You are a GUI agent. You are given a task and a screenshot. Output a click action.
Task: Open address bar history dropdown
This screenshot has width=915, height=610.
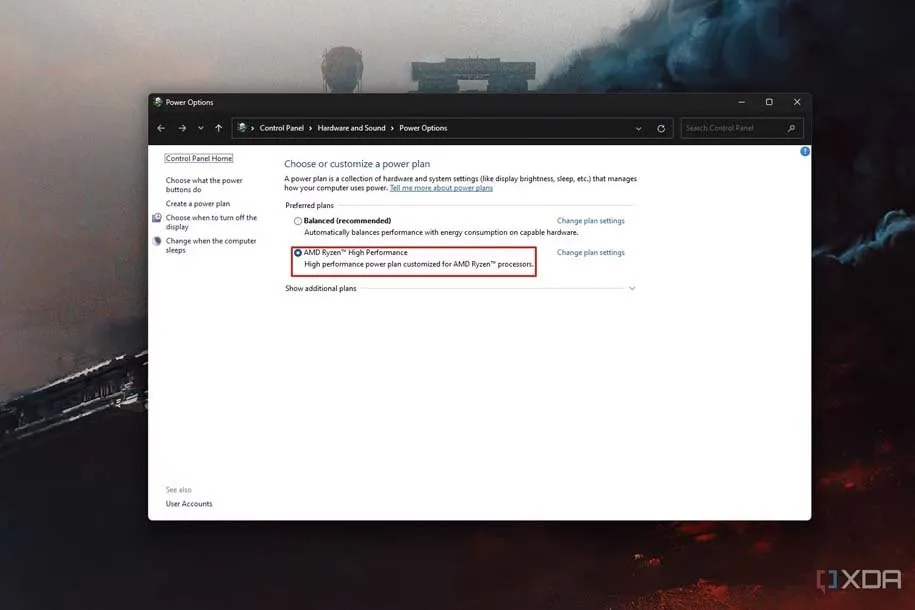tap(639, 128)
